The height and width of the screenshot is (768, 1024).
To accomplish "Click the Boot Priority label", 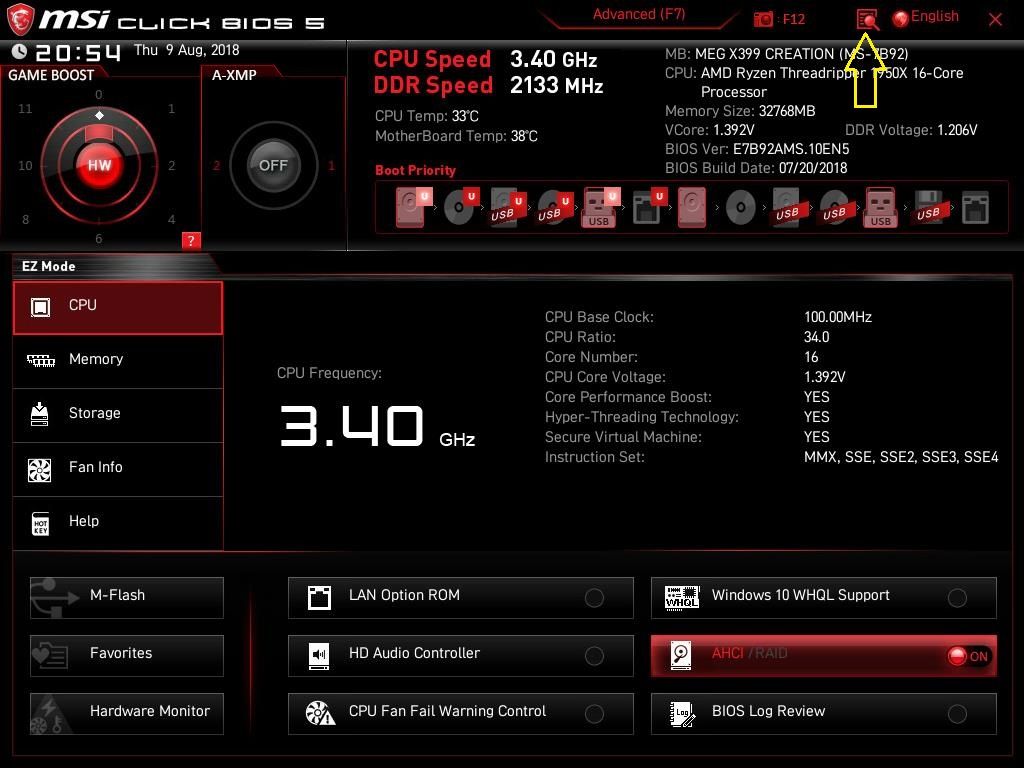I will (x=415, y=170).
